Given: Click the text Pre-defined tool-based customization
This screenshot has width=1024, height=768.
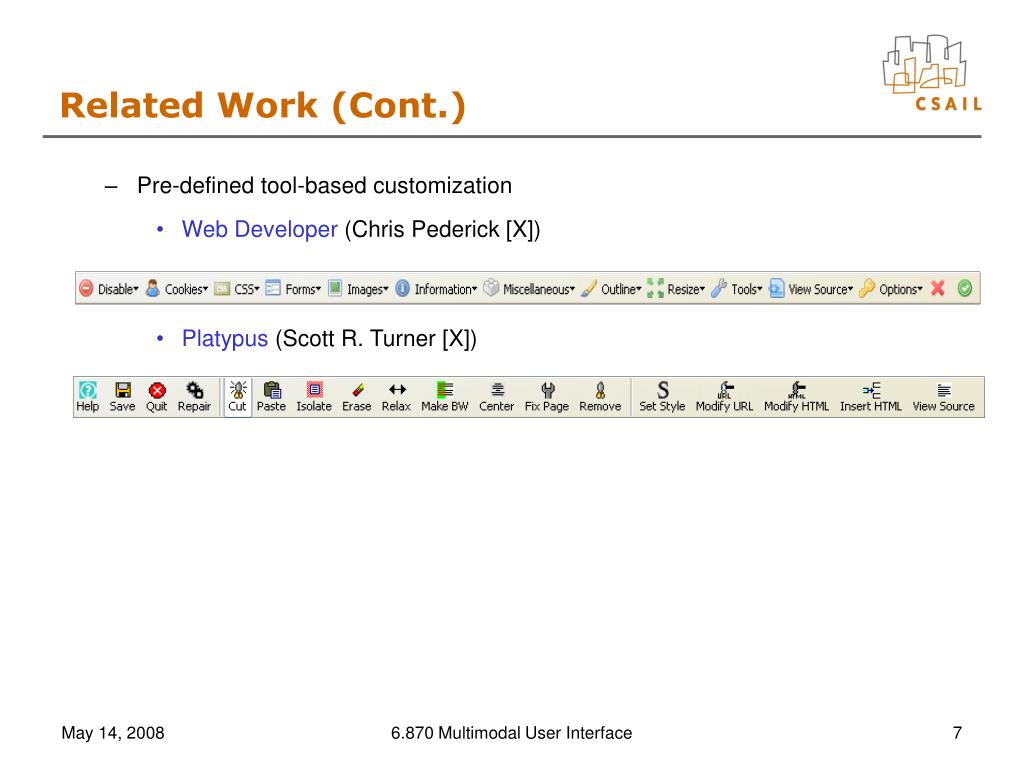Looking at the screenshot, I should click(x=324, y=185).
